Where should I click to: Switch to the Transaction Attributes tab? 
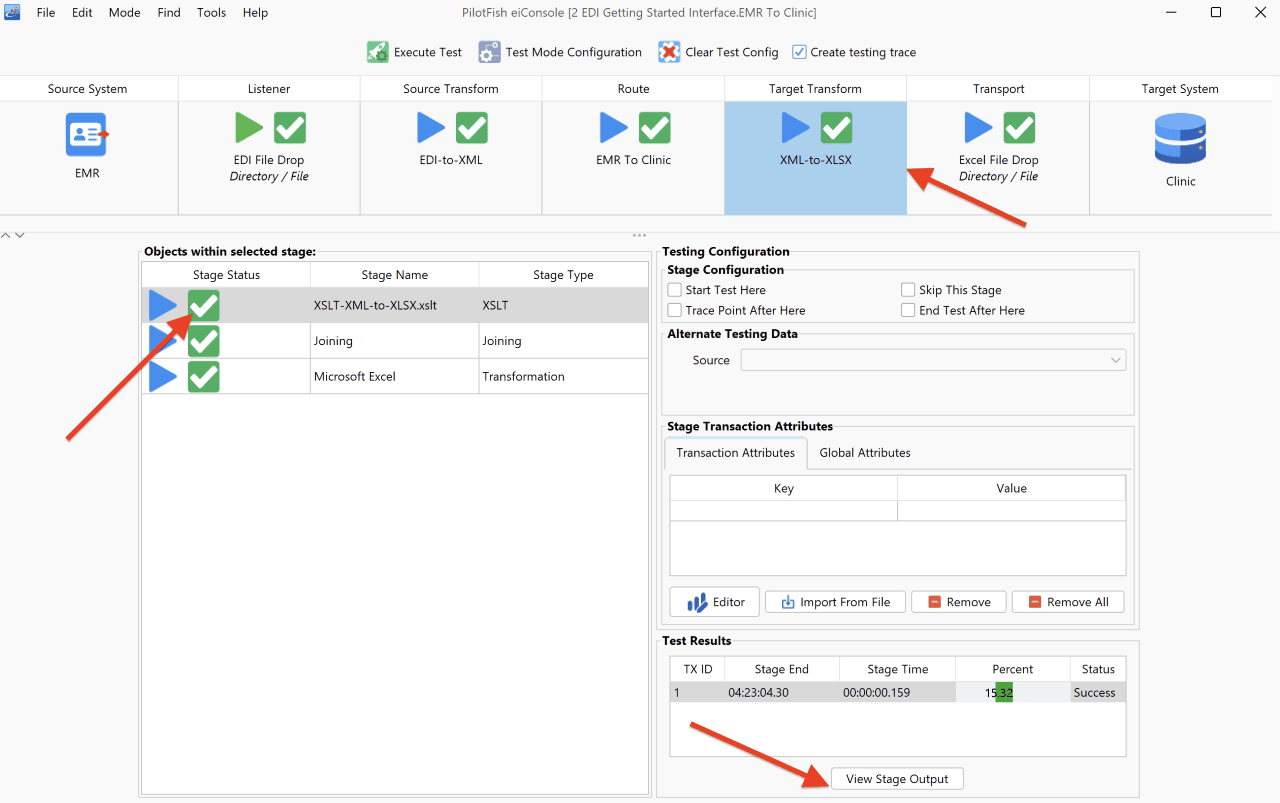tap(735, 453)
